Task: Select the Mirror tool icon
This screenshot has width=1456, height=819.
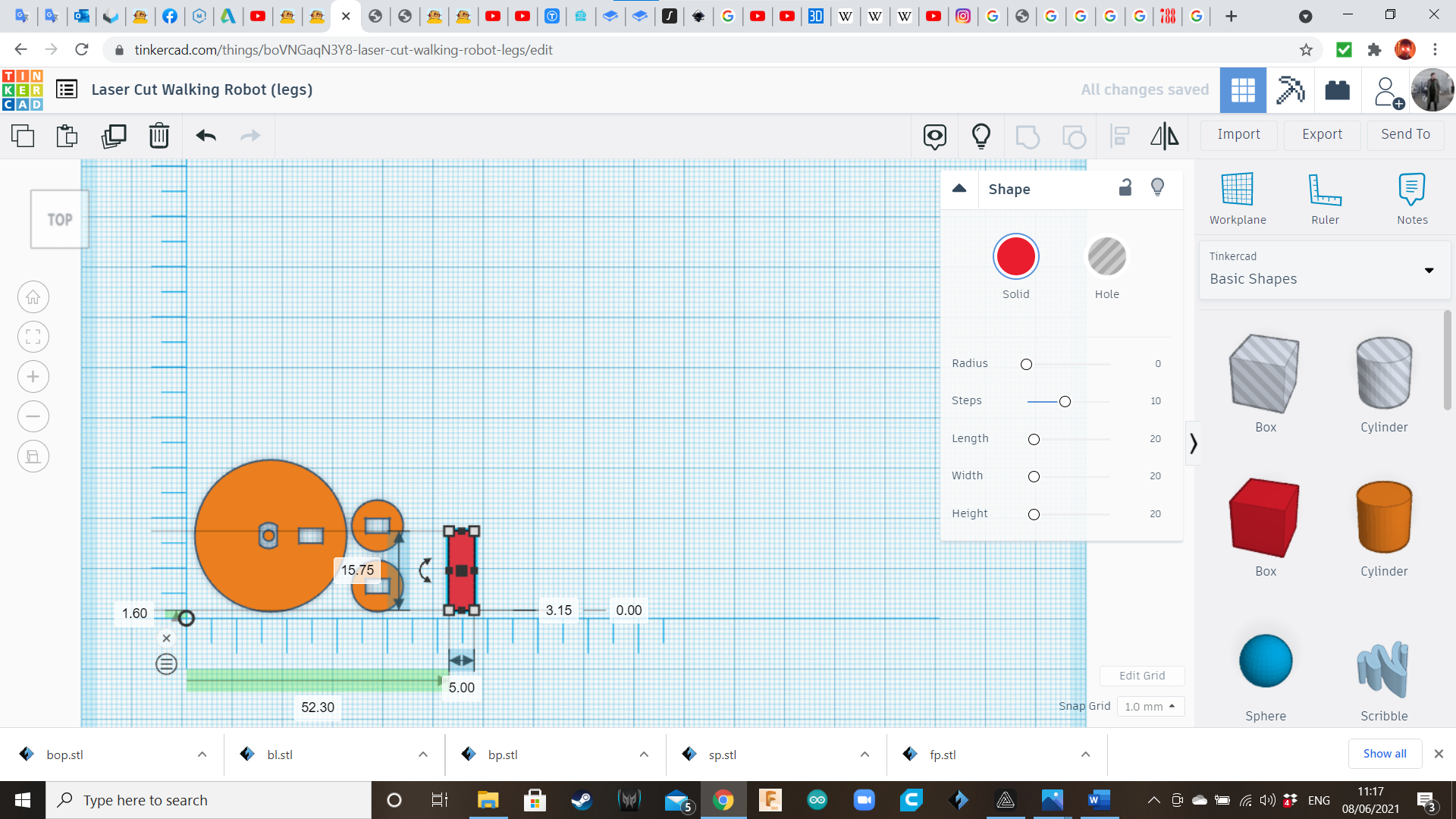Action: point(1164,136)
